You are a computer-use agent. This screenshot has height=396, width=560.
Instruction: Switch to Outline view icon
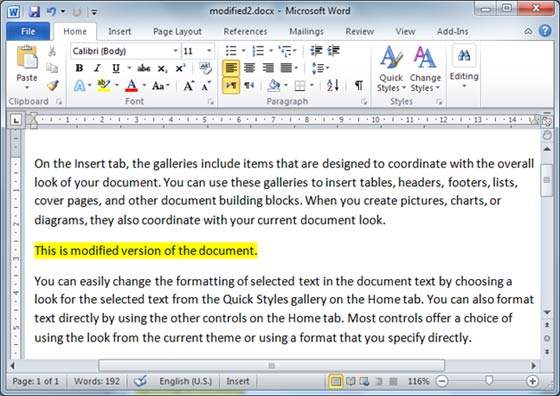point(379,381)
